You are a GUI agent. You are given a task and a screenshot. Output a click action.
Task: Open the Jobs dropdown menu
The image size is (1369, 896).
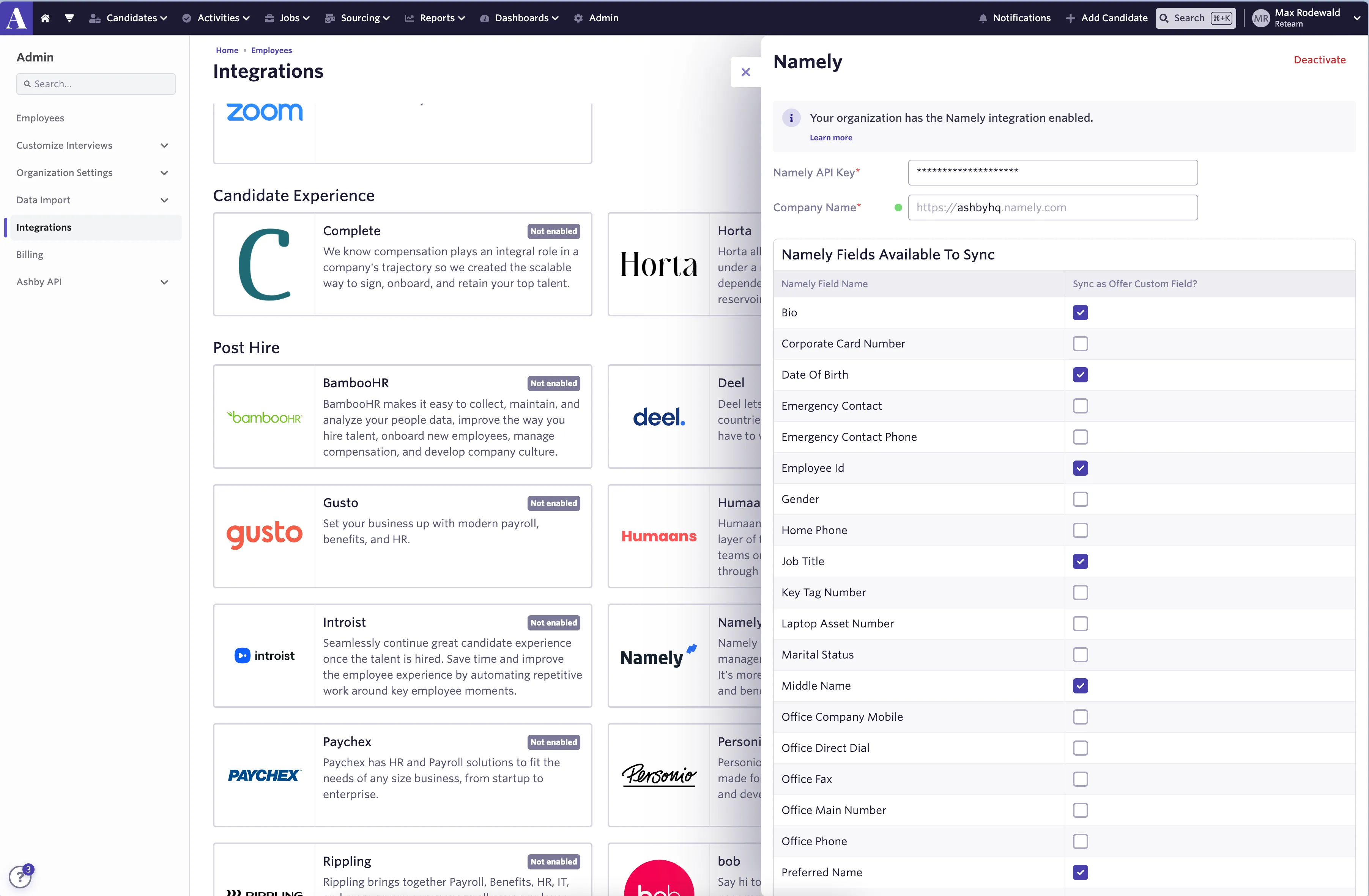(287, 18)
